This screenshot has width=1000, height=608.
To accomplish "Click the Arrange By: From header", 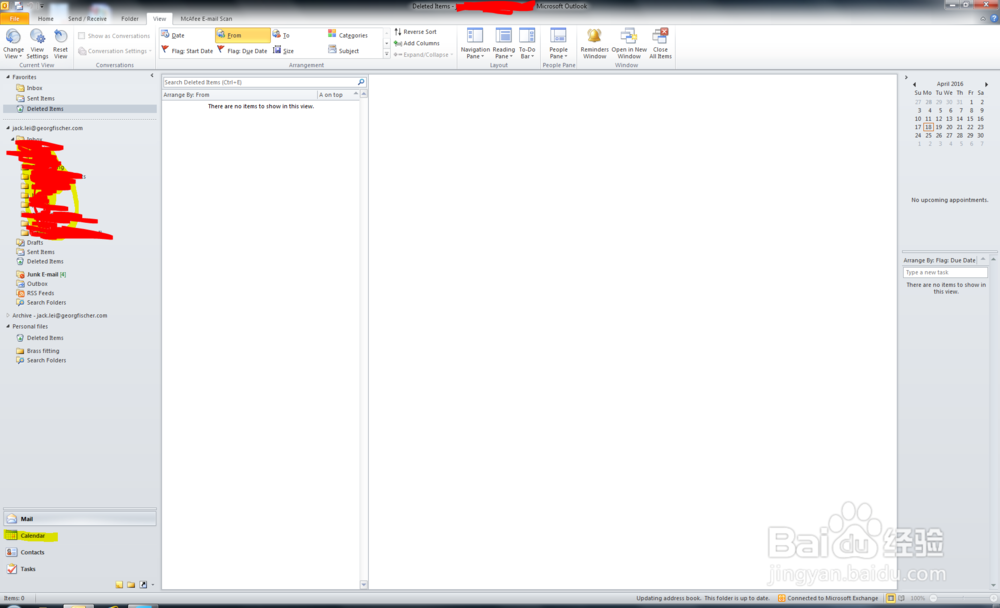I will [x=239, y=94].
